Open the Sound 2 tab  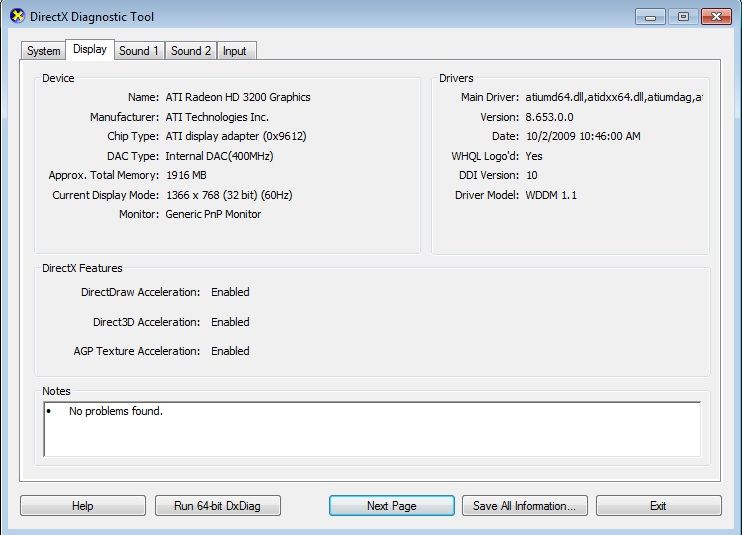tap(191, 51)
